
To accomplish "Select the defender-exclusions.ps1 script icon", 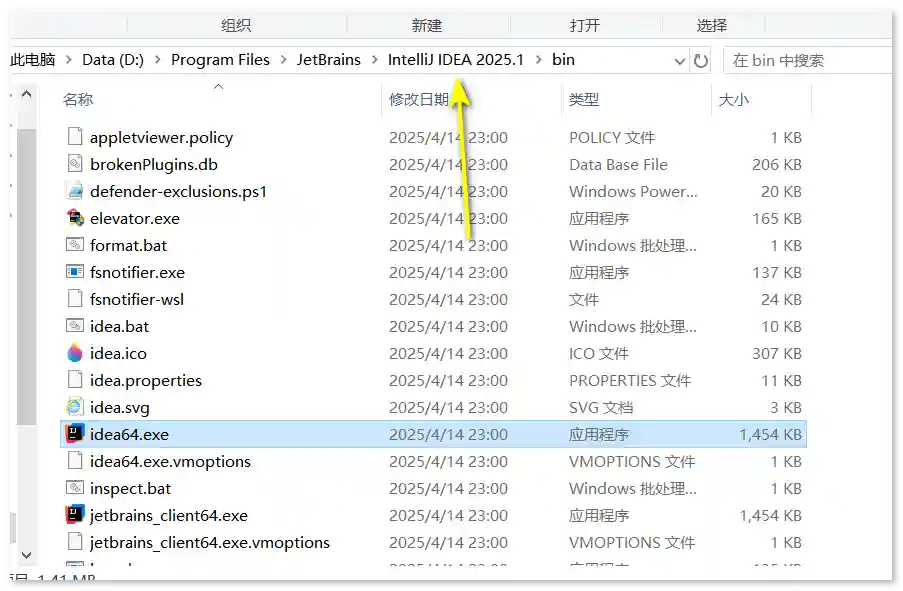I will pos(75,191).
